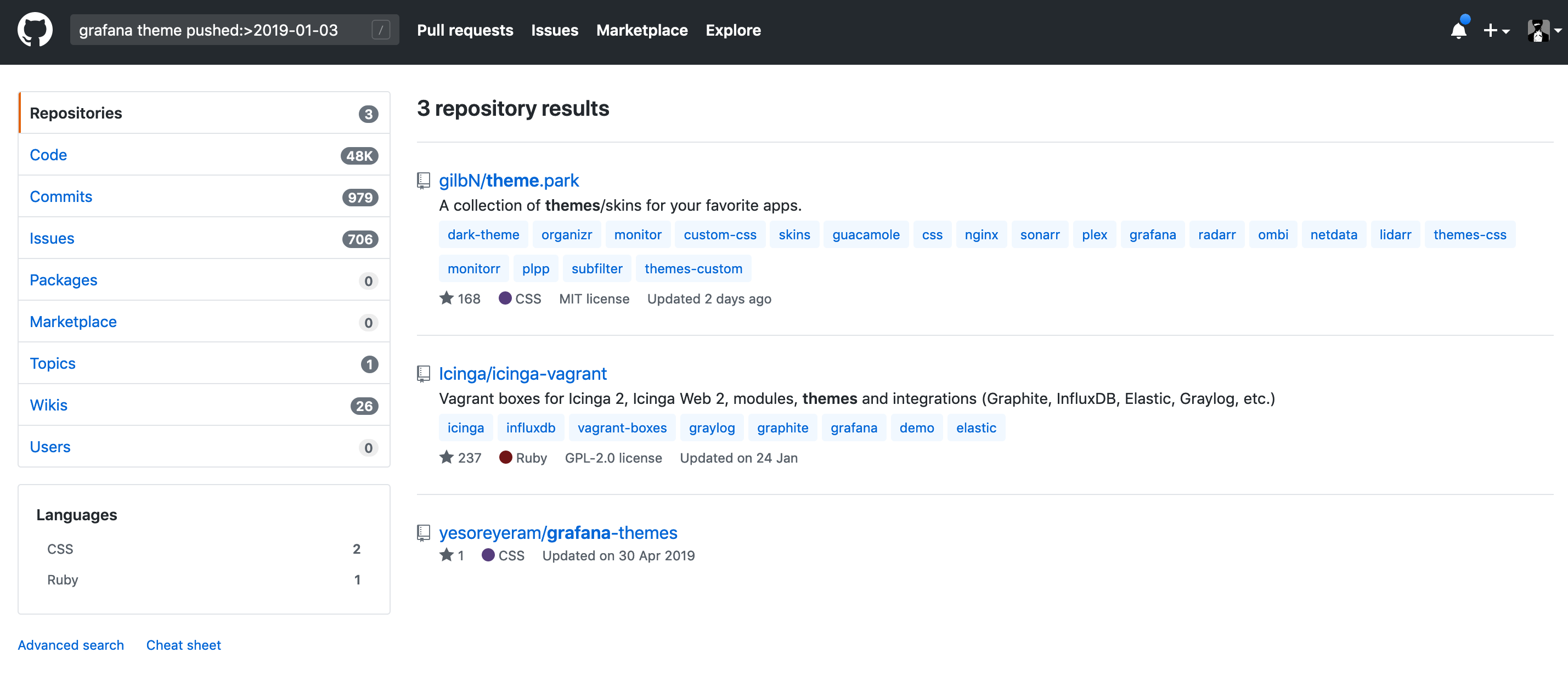The height and width of the screenshot is (675, 1568).
Task: Switch to Commits search results
Action: coord(61,196)
